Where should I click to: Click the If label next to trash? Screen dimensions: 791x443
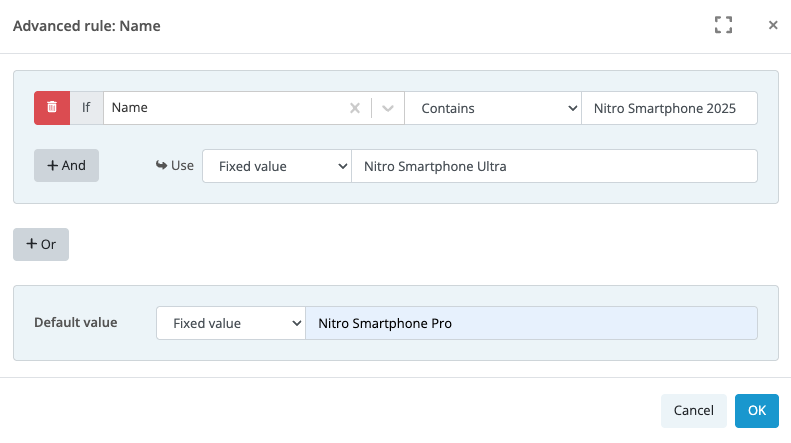(x=87, y=108)
